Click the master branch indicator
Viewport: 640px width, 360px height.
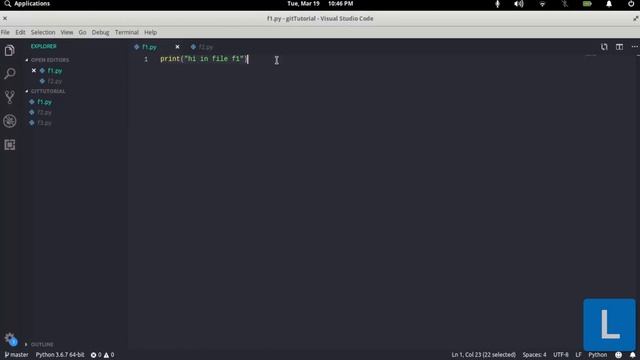coord(16,355)
